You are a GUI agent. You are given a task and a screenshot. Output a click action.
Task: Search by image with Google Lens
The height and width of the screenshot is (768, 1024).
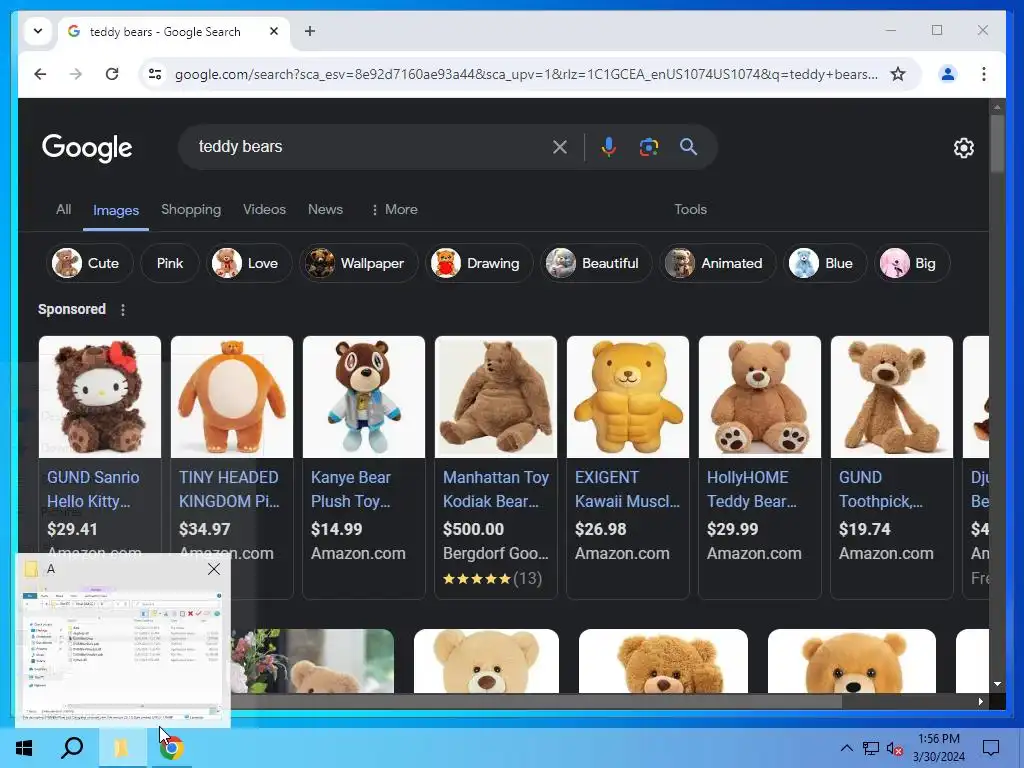click(648, 147)
